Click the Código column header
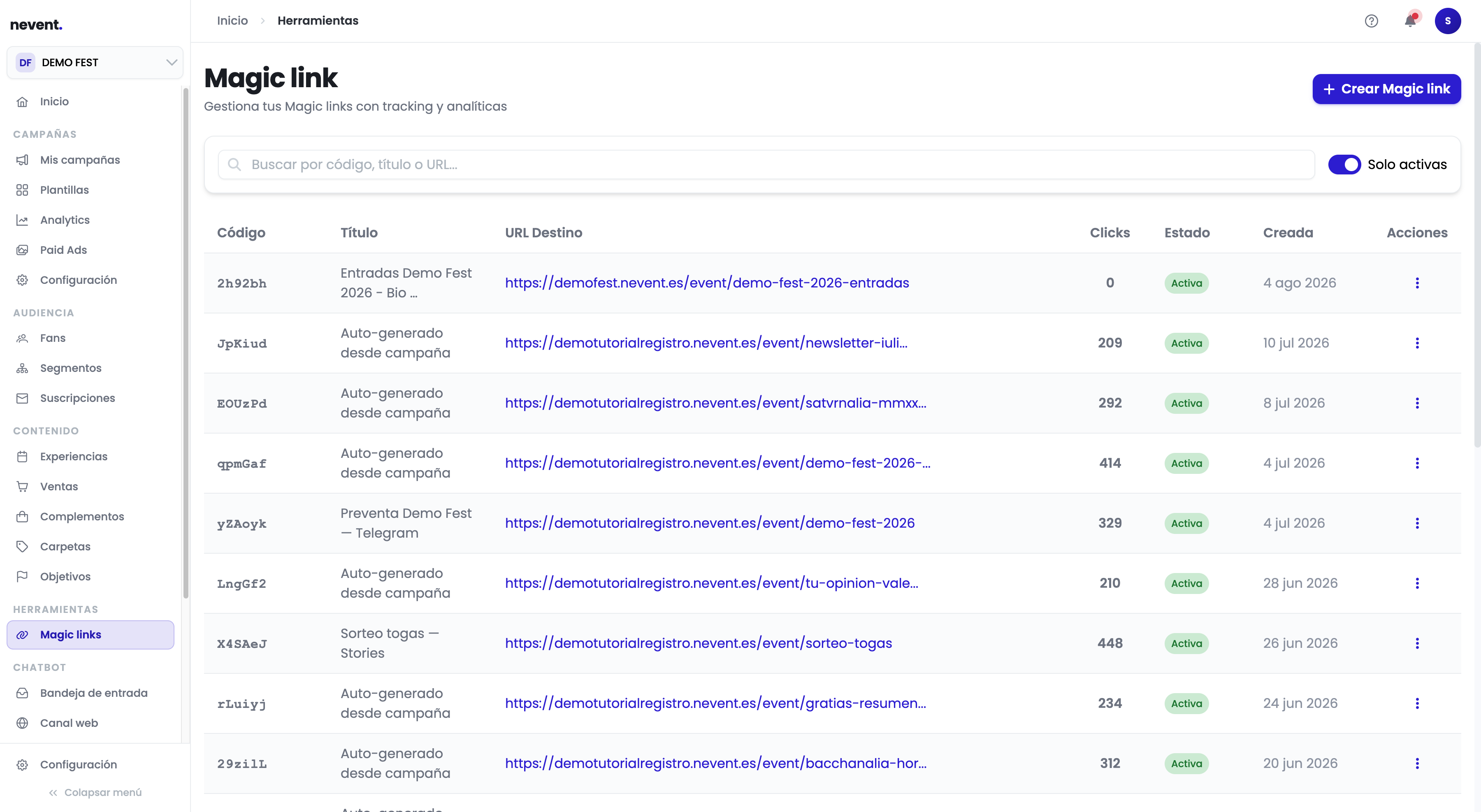Screen dimensions: 1481x812 pyautogui.click(x=241, y=233)
